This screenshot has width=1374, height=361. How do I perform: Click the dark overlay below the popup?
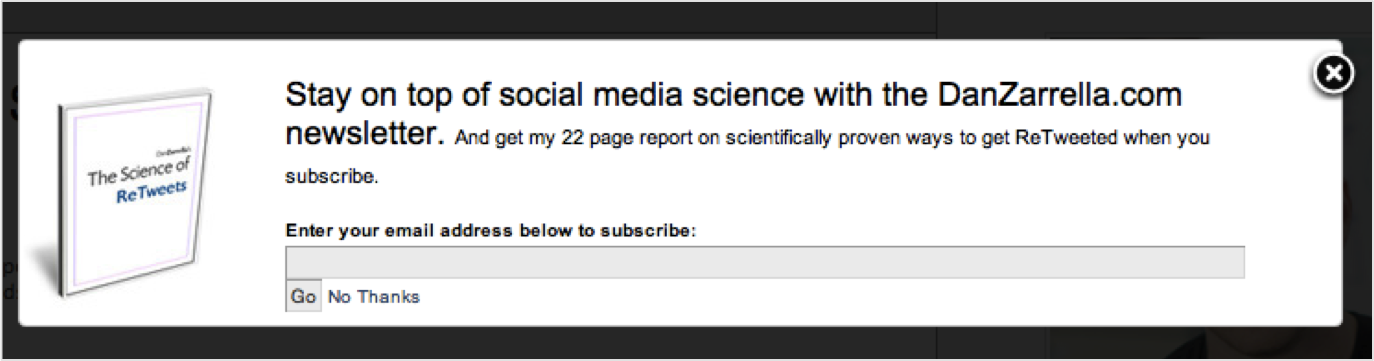(x=680, y=342)
